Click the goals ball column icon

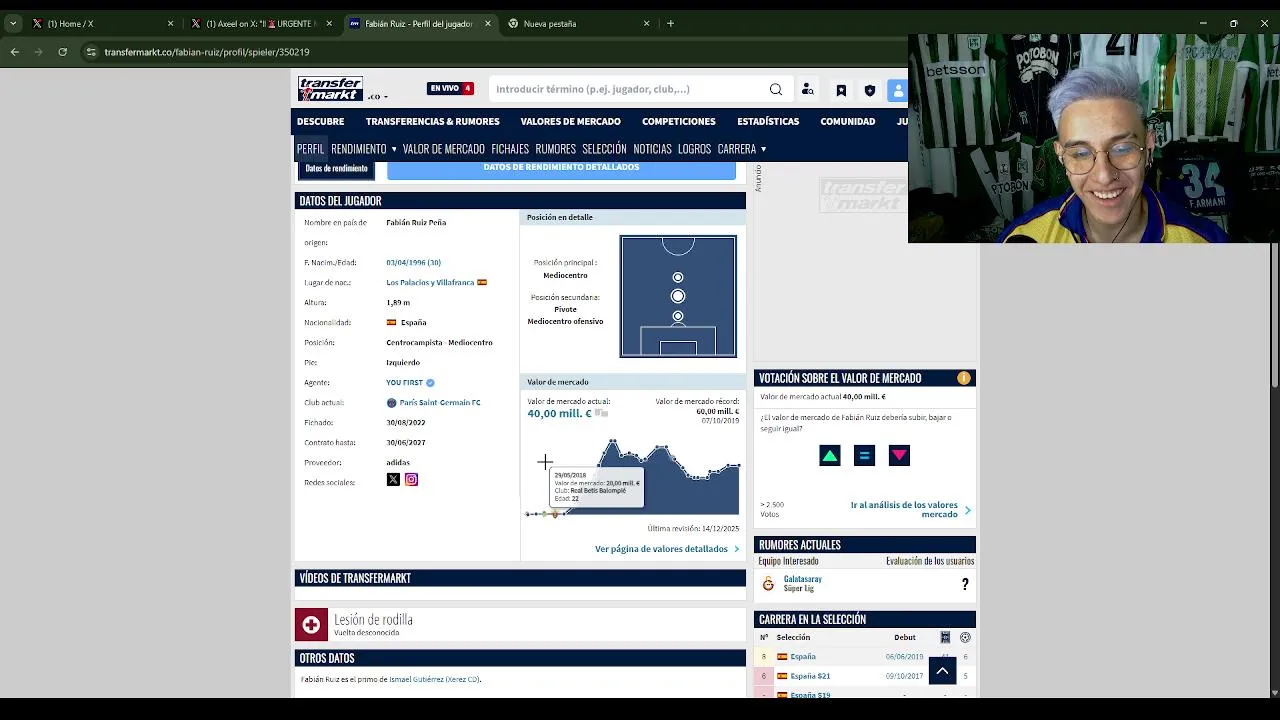(x=965, y=637)
